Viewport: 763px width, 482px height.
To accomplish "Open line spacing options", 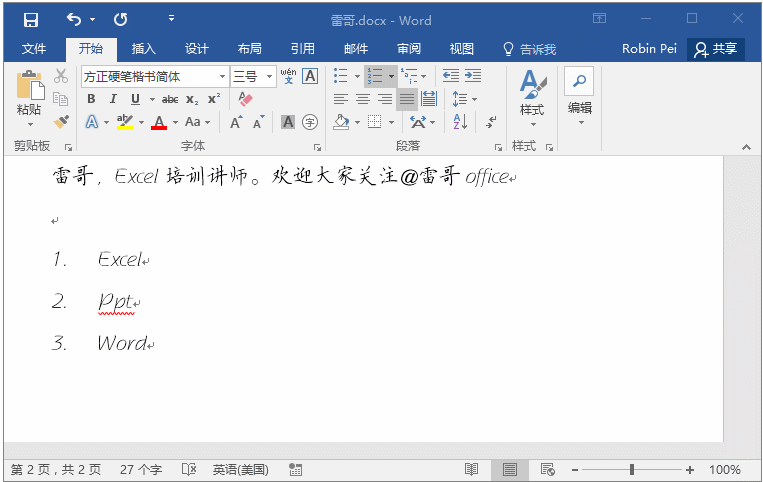I will coord(464,99).
